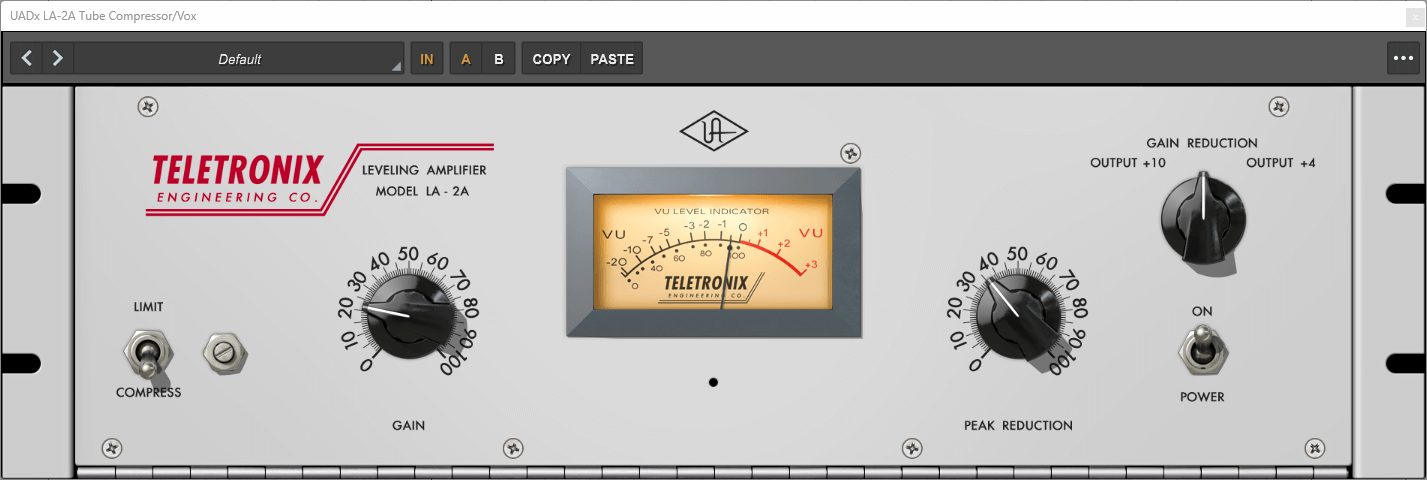Image resolution: width=1427 pixels, height=480 pixels.
Task: Click the VU level indicator meter
Action: point(713,251)
